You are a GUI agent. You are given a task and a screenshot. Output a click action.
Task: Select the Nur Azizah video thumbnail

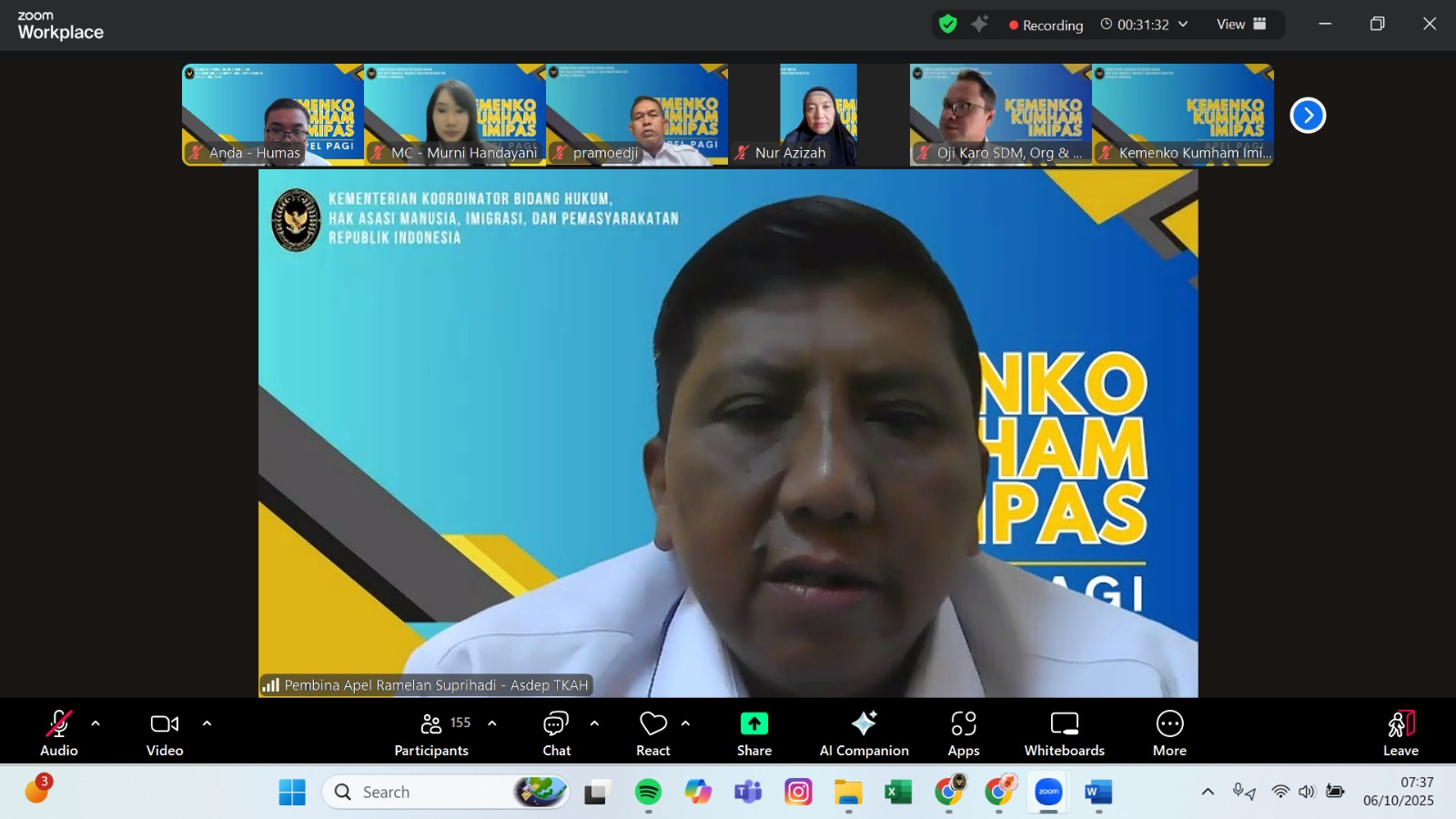(x=818, y=115)
